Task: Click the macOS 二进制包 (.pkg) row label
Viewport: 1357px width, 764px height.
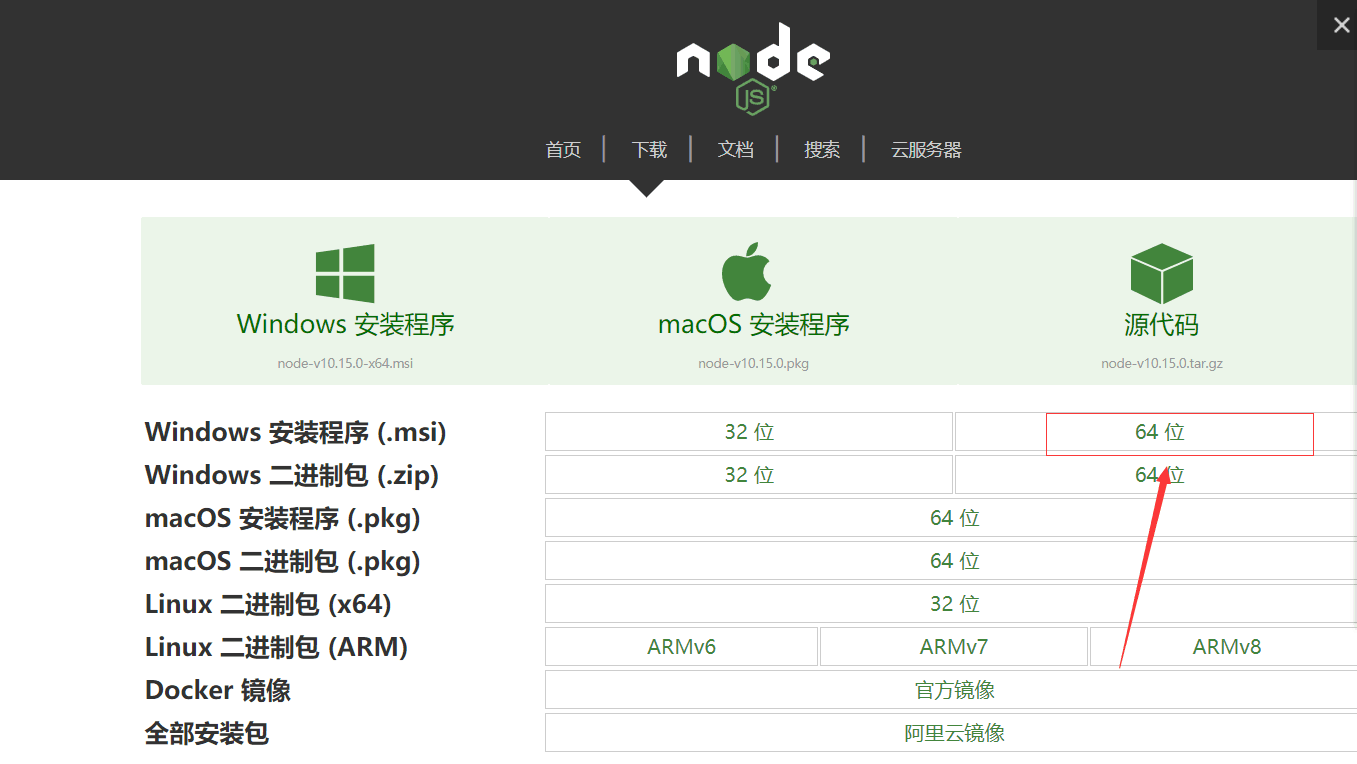Action: (x=282, y=561)
